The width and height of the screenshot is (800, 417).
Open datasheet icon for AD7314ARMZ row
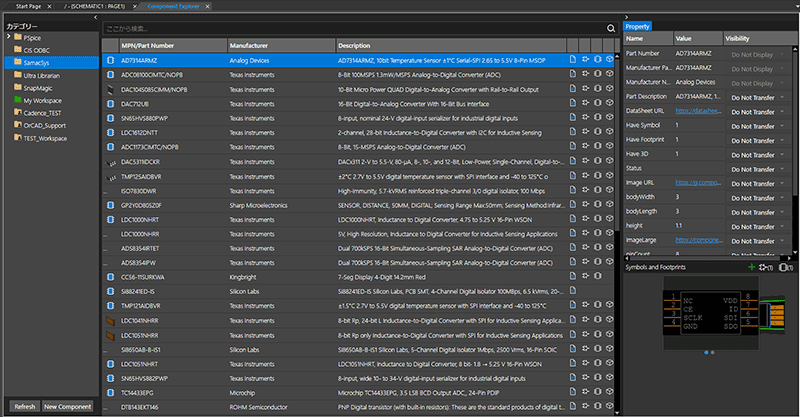click(x=572, y=60)
